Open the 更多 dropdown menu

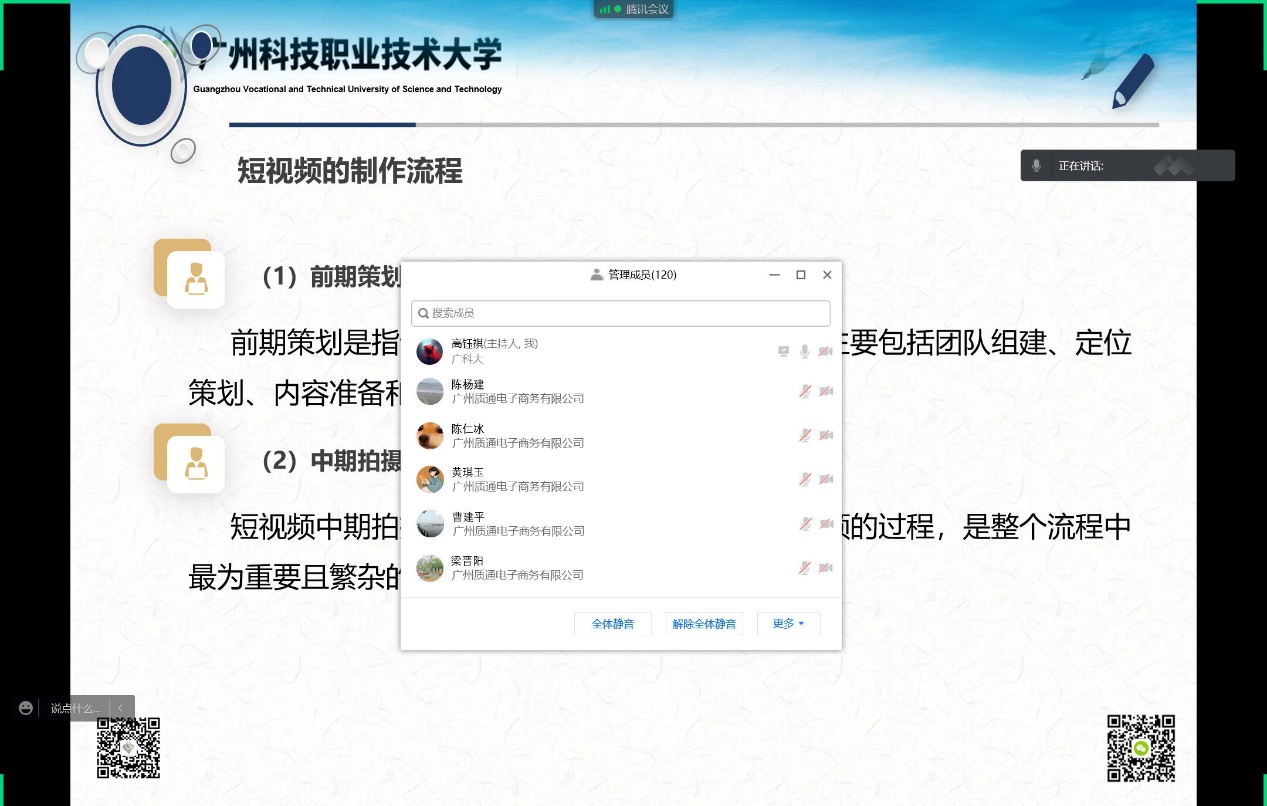[788, 624]
